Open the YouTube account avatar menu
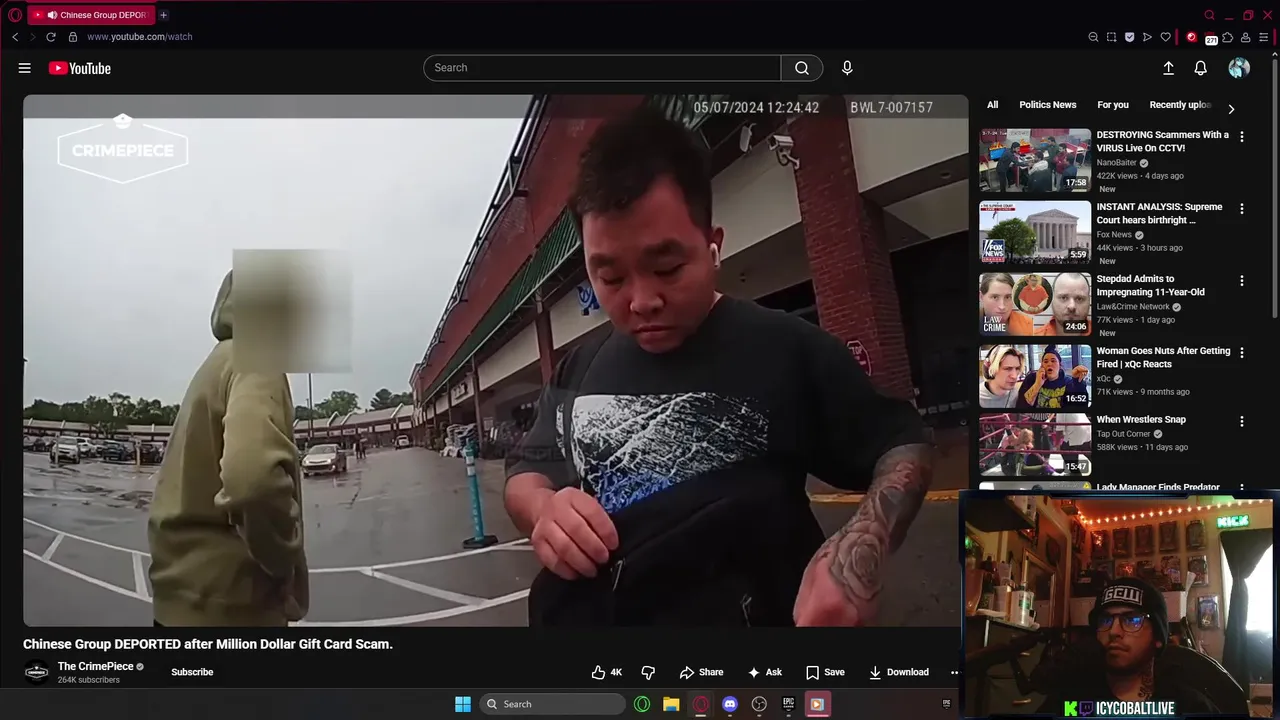 [1239, 68]
